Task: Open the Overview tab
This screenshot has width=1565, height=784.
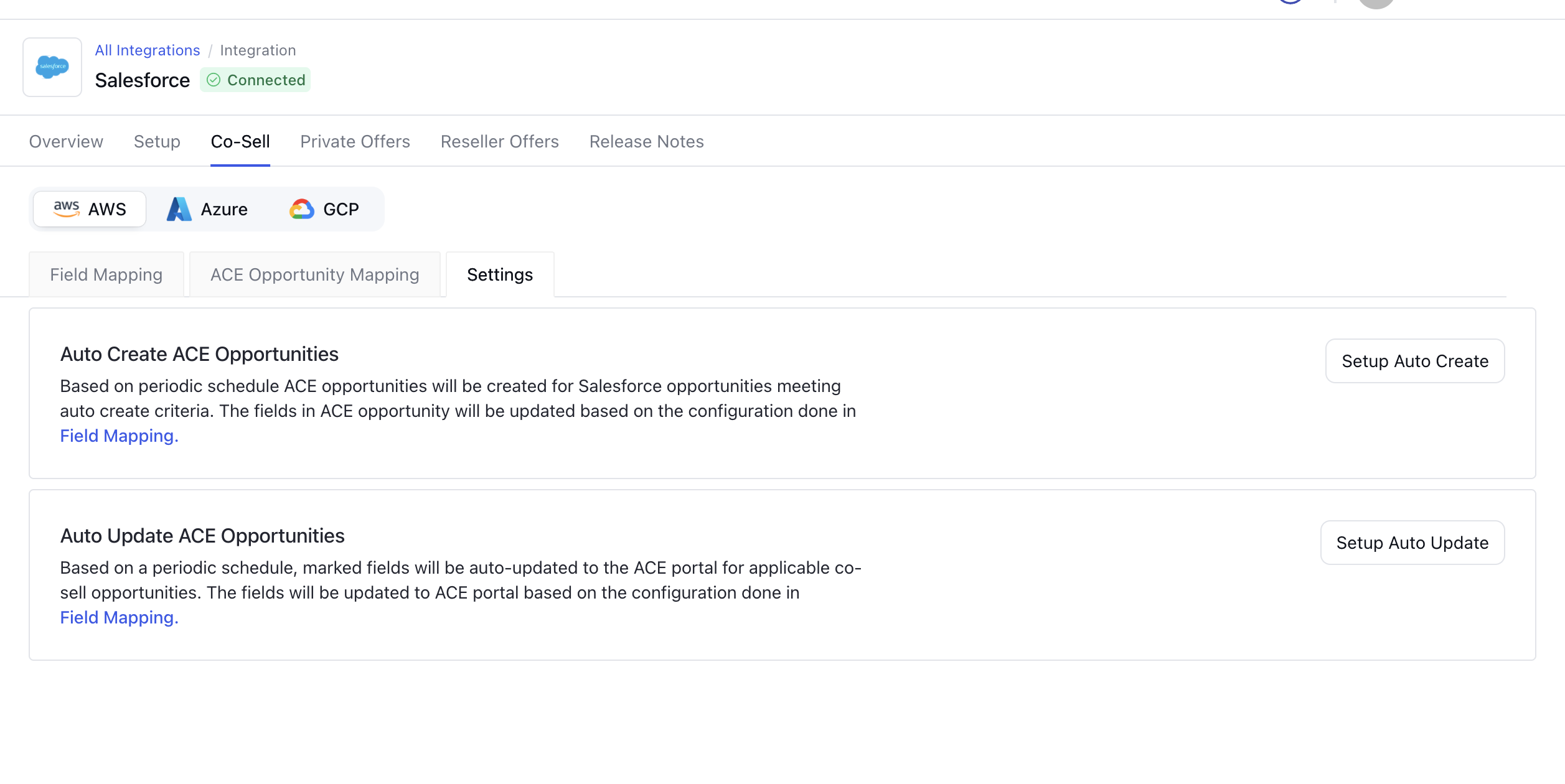Action: pos(66,142)
